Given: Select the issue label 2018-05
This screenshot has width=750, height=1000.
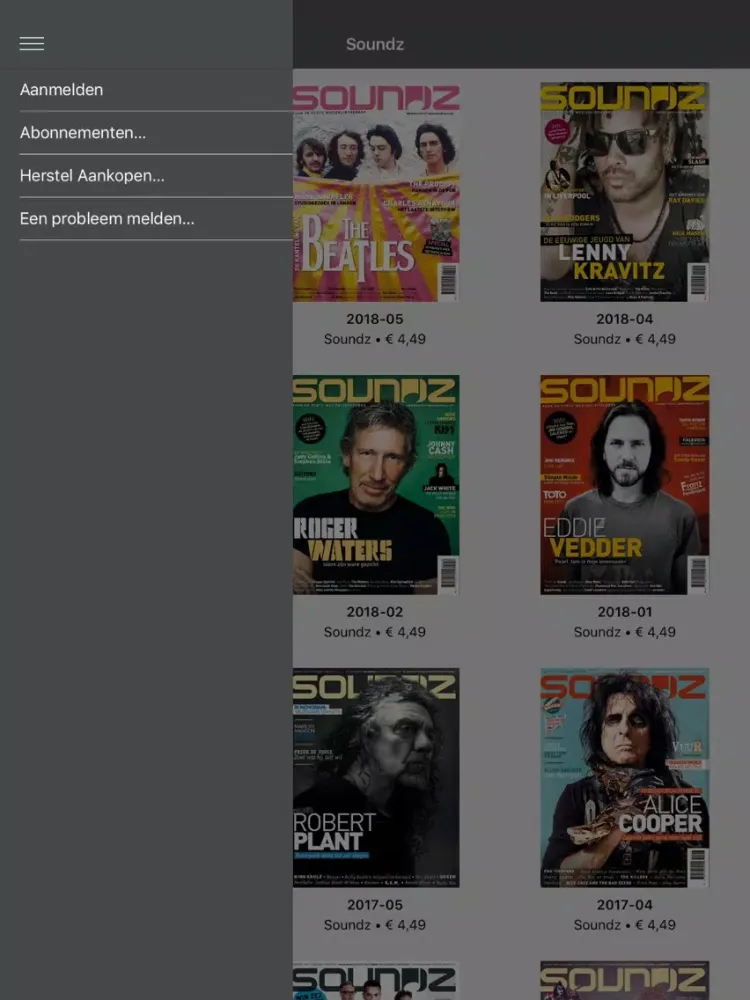Looking at the screenshot, I should pyautogui.click(x=374, y=319).
